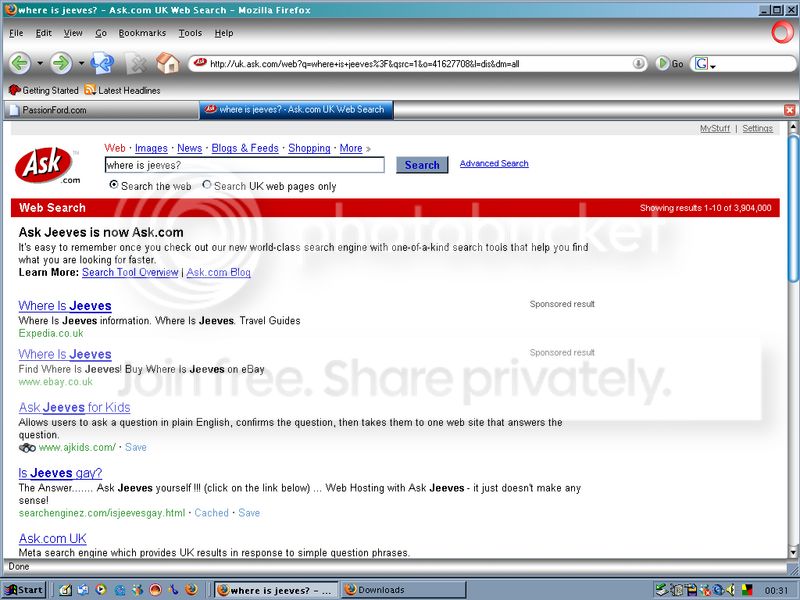Click the green Back arrow button
Viewport: 800px width, 600px height.
(20, 64)
